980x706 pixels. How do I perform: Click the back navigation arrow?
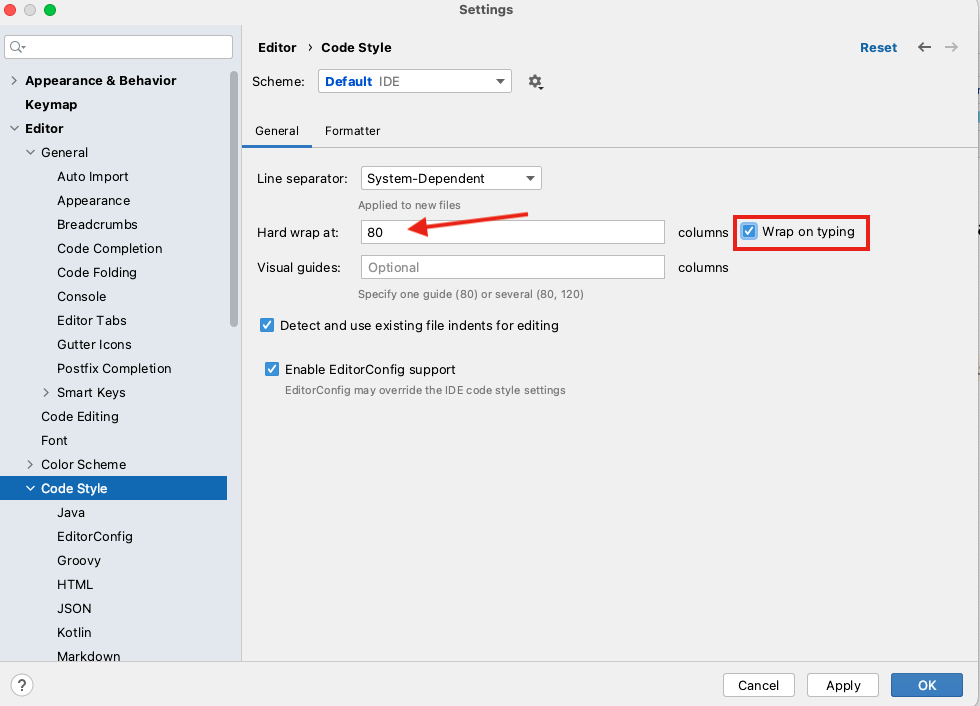click(924, 47)
